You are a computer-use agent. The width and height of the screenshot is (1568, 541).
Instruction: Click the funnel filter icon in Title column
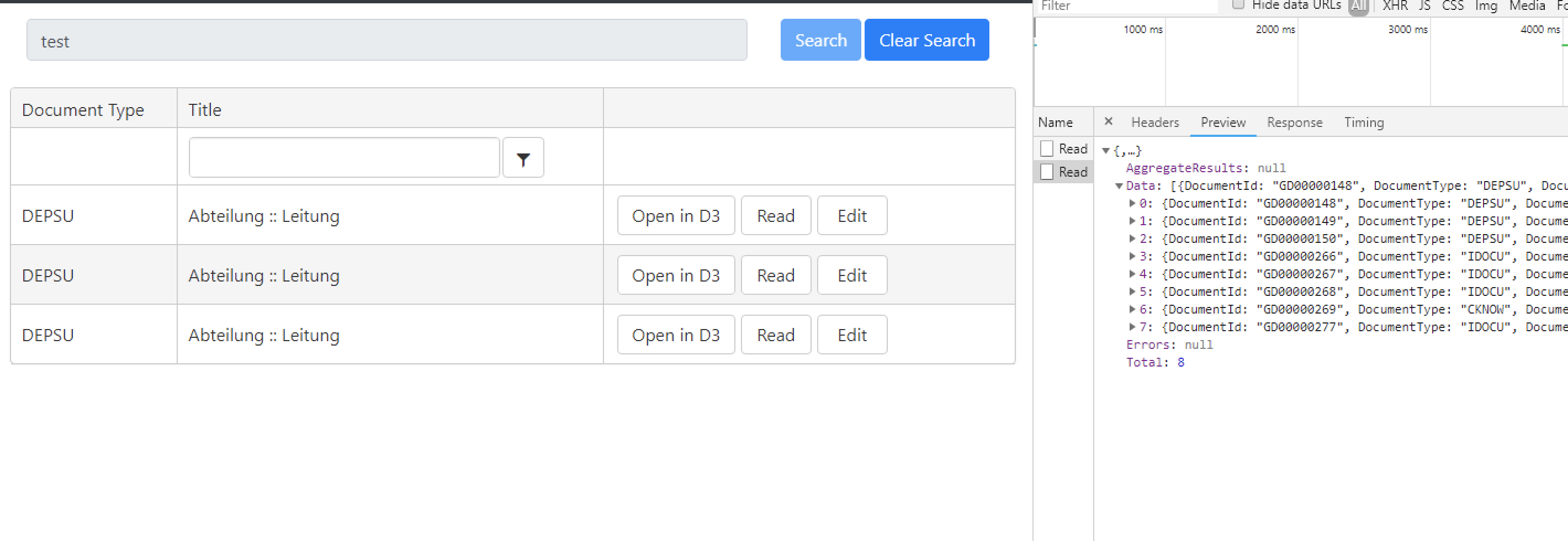pos(523,158)
